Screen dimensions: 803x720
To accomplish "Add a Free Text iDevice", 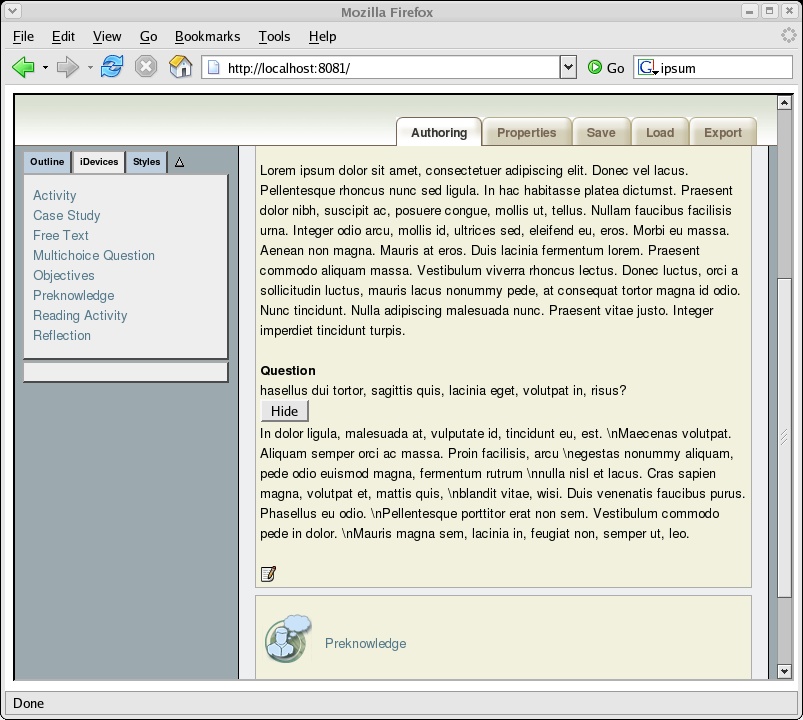I will [x=61, y=235].
